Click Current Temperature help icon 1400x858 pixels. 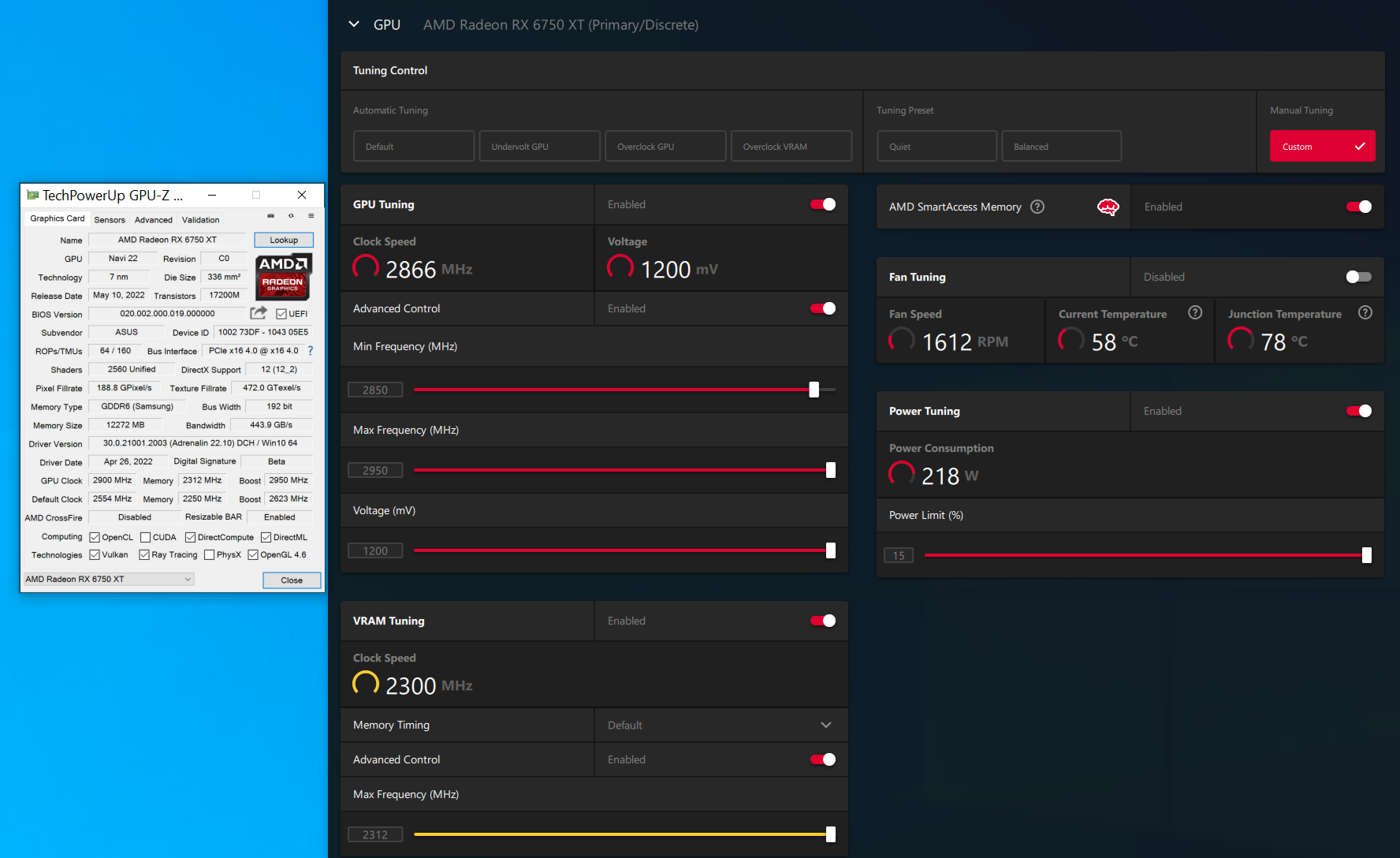(x=1195, y=312)
